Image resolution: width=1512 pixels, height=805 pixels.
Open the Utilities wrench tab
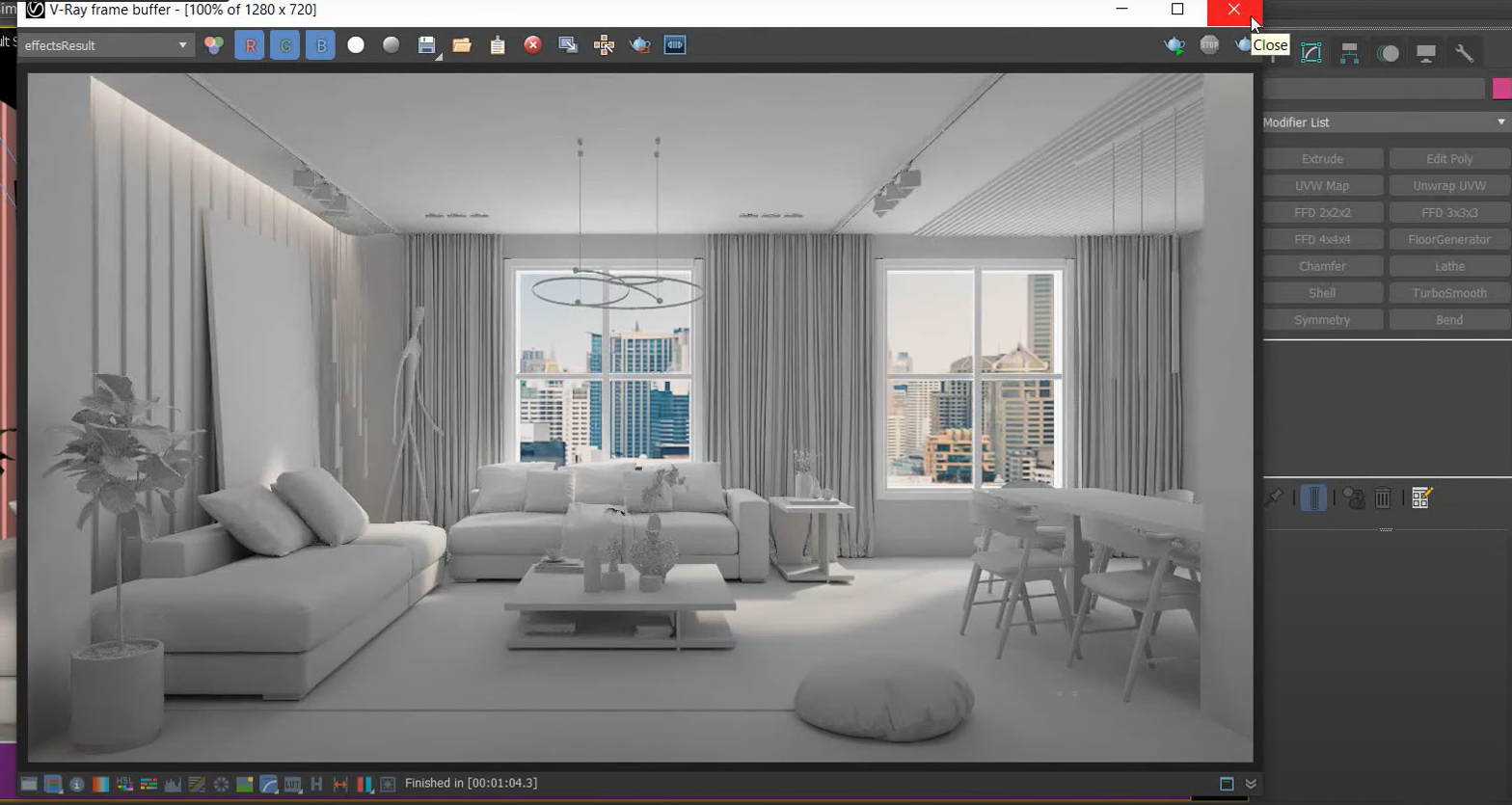1464,53
